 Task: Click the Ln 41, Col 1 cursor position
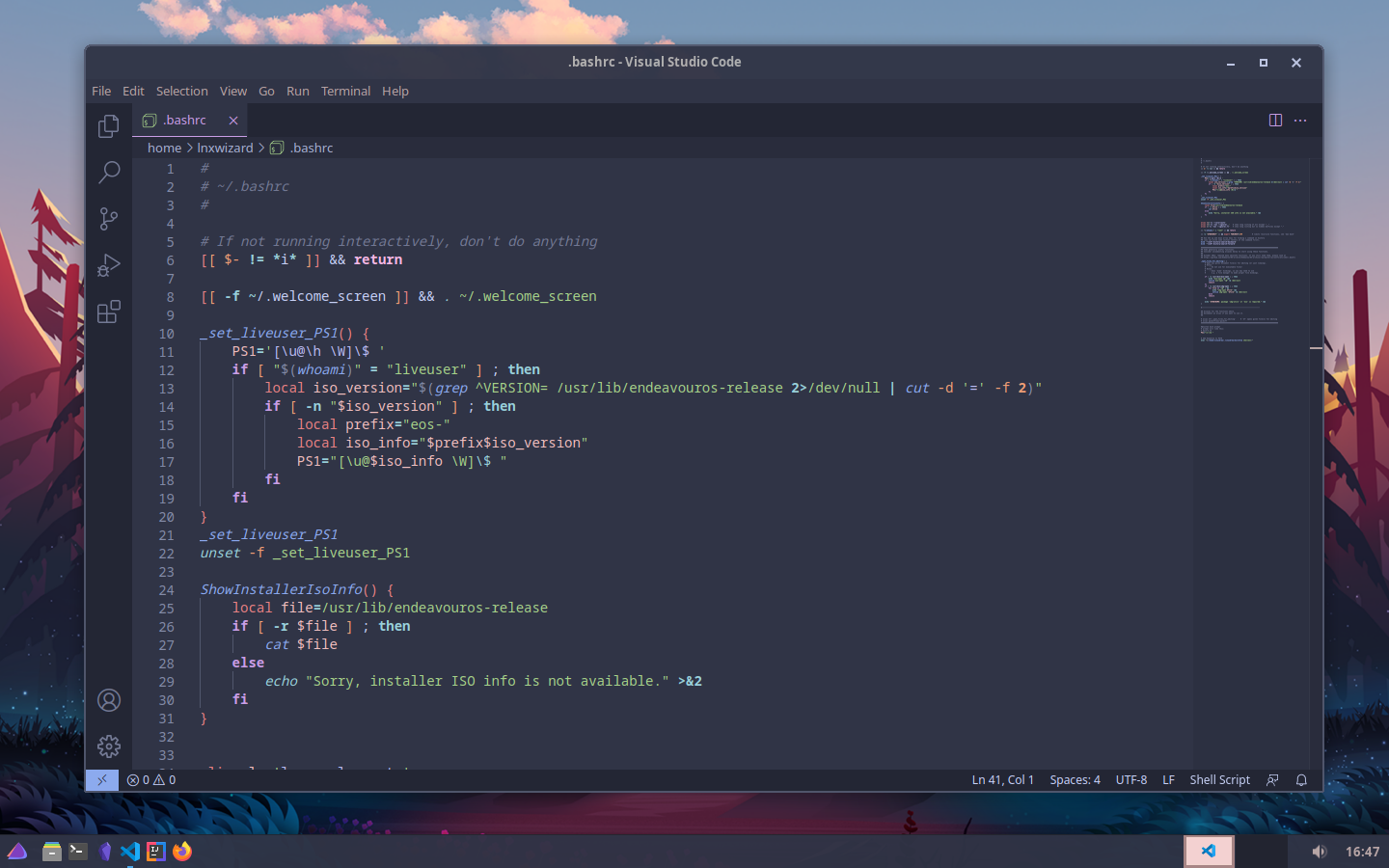point(1003,780)
